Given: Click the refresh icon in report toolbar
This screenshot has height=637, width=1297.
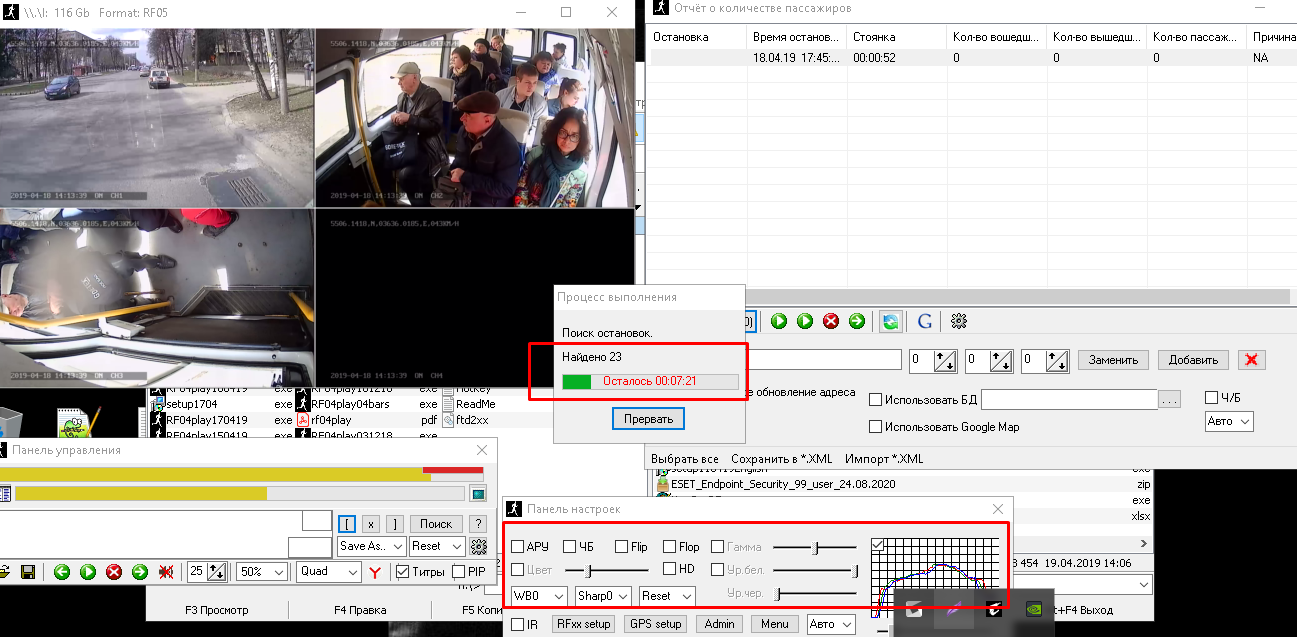Looking at the screenshot, I should [x=890, y=321].
